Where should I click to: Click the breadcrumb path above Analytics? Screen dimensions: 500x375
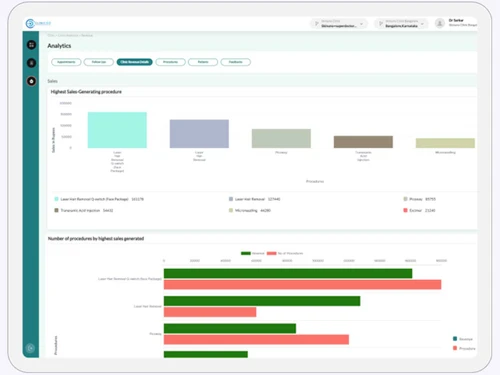[x=70, y=35]
